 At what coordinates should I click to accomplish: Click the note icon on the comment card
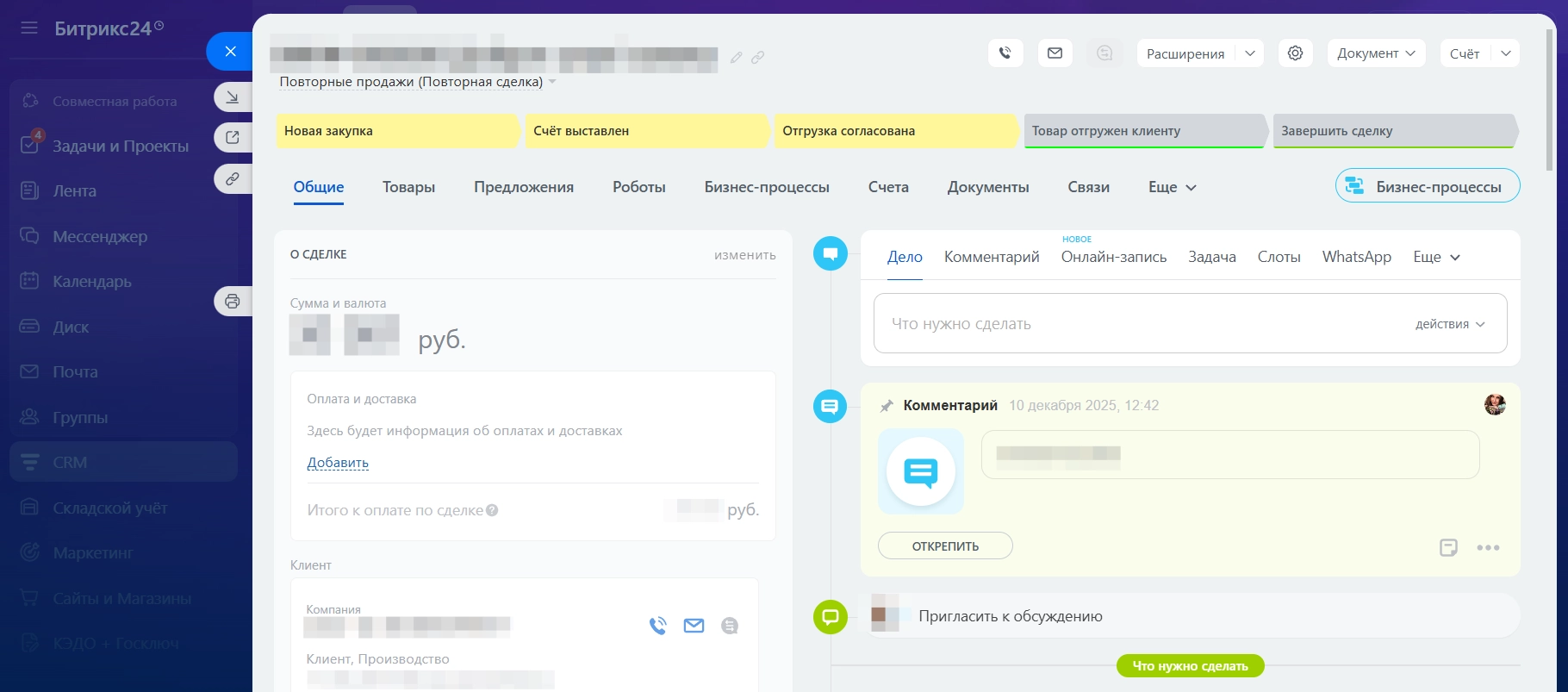tap(1448, 547)
